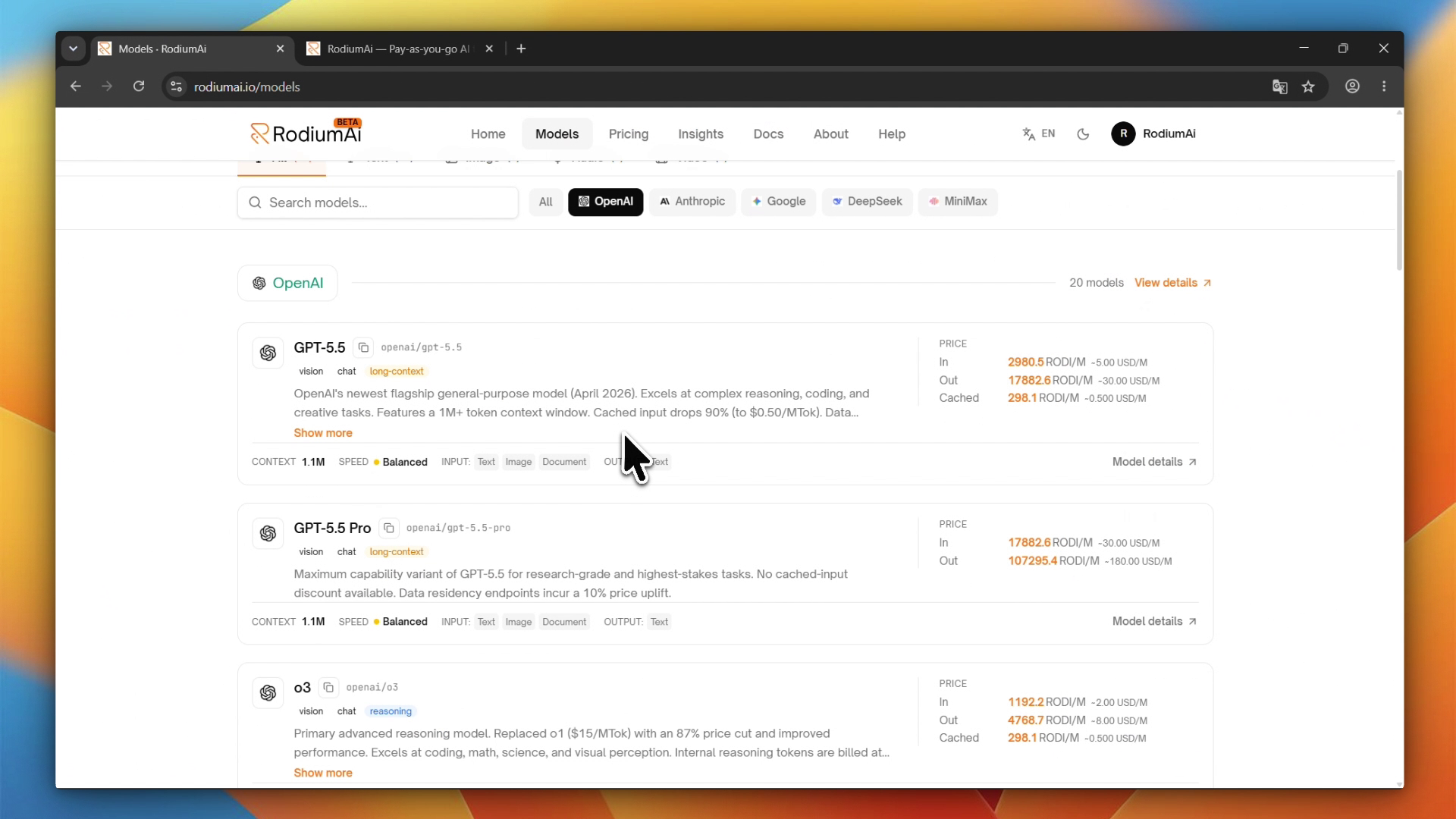Copy the openai/gpt-5.5 model ID
Image resolution: width=1456 pixels, height=819 pixels.
coord(364,347)
